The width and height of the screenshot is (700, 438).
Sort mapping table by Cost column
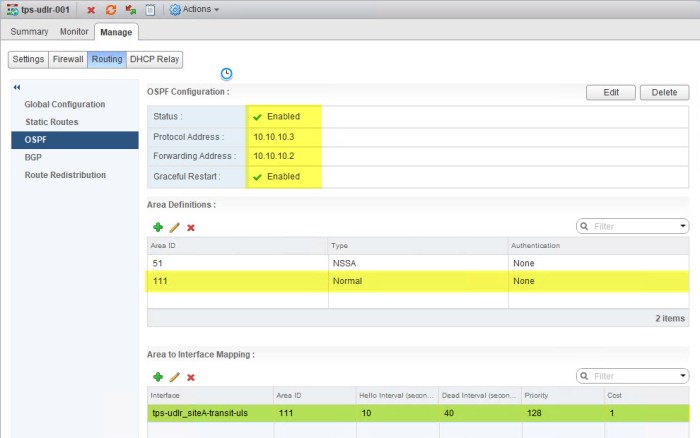pos(646,396)
